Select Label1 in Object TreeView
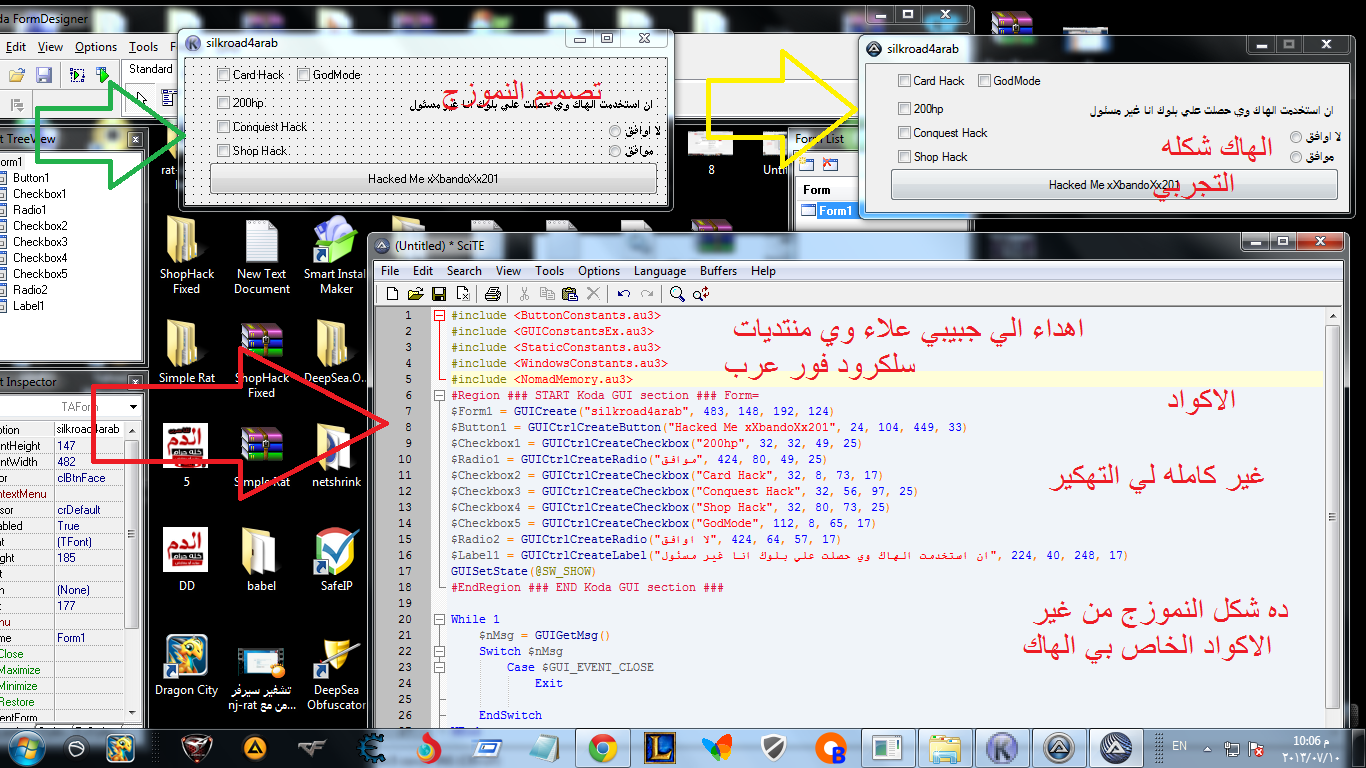1366x768 pixels. coord(29,306)
